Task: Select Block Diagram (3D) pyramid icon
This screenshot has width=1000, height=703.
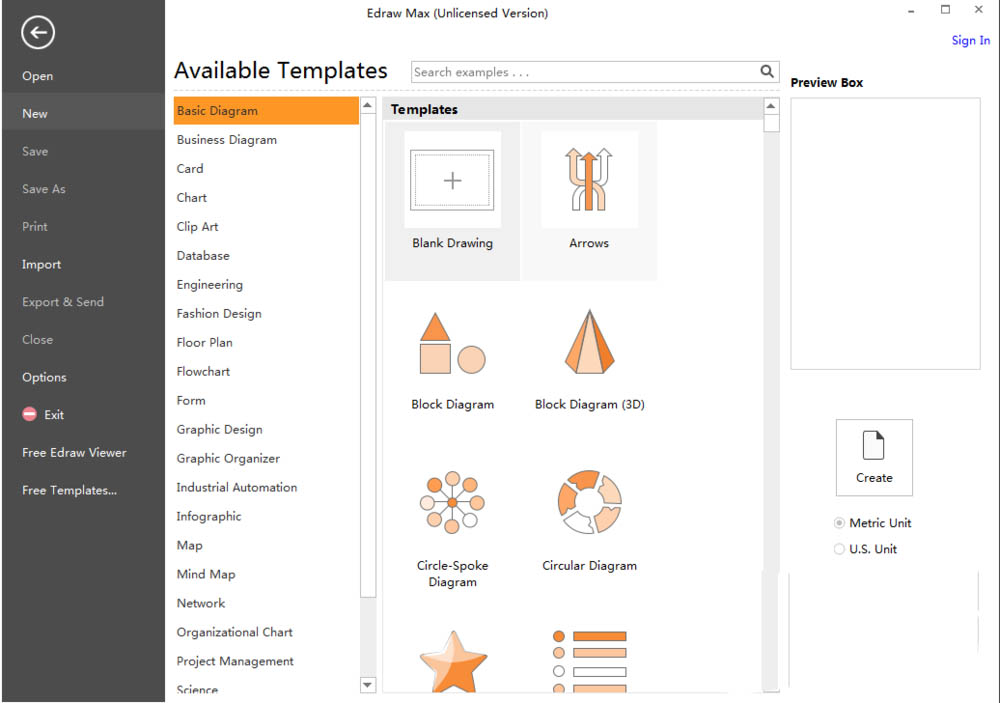Action: point(589,342)
